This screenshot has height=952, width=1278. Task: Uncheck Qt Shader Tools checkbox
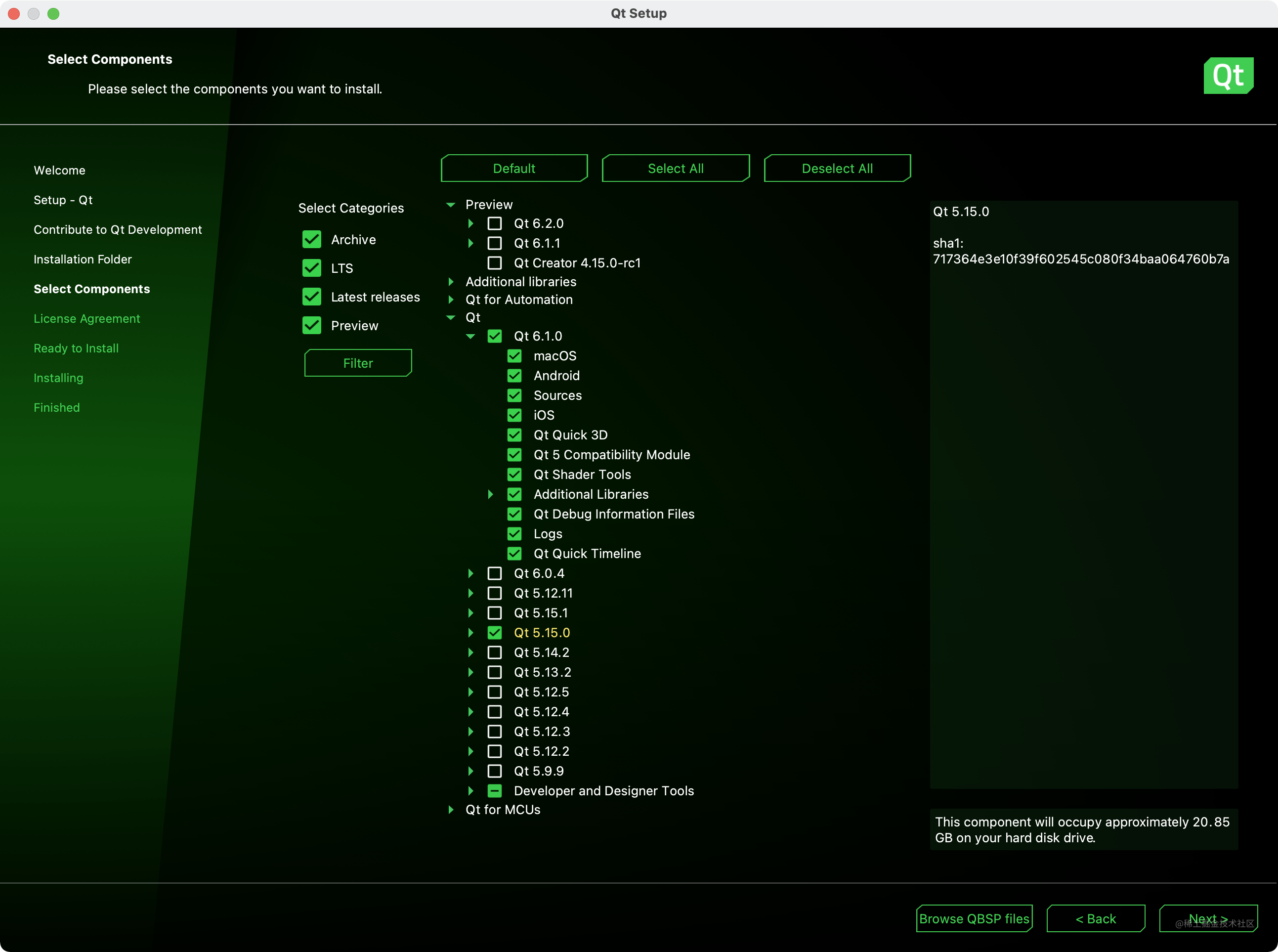pyautogui.click(x=514, y=475)
